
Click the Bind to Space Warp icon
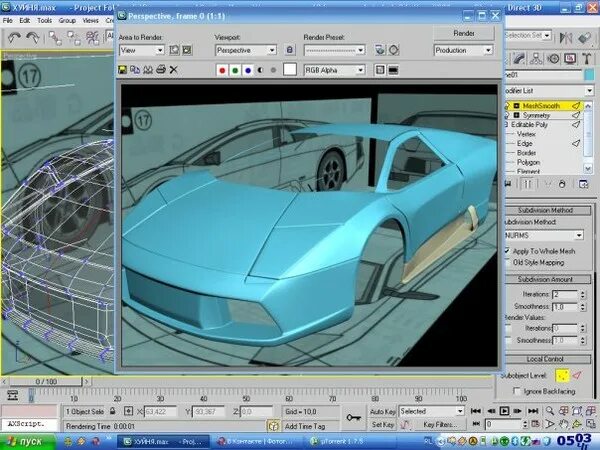[92, 38]
